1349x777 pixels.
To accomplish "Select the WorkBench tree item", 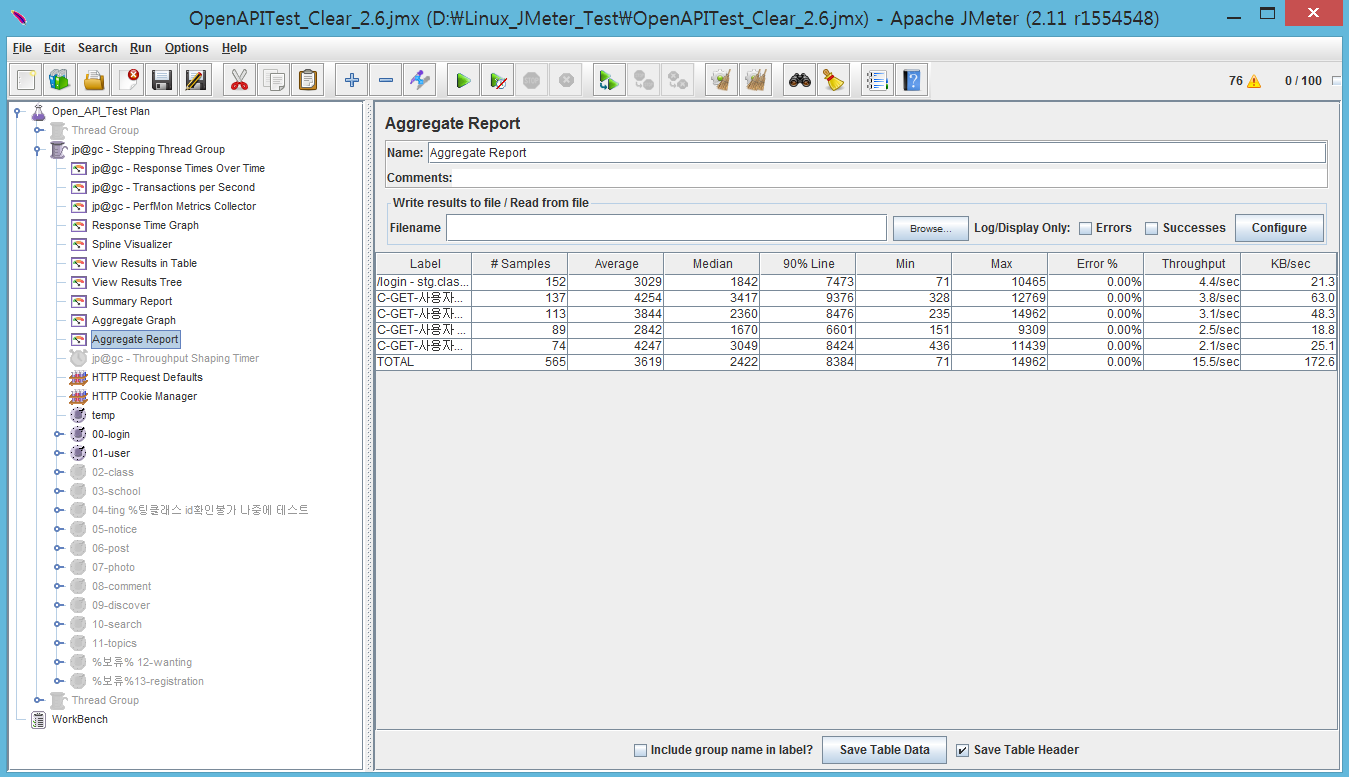I will (x=79, y=719).
